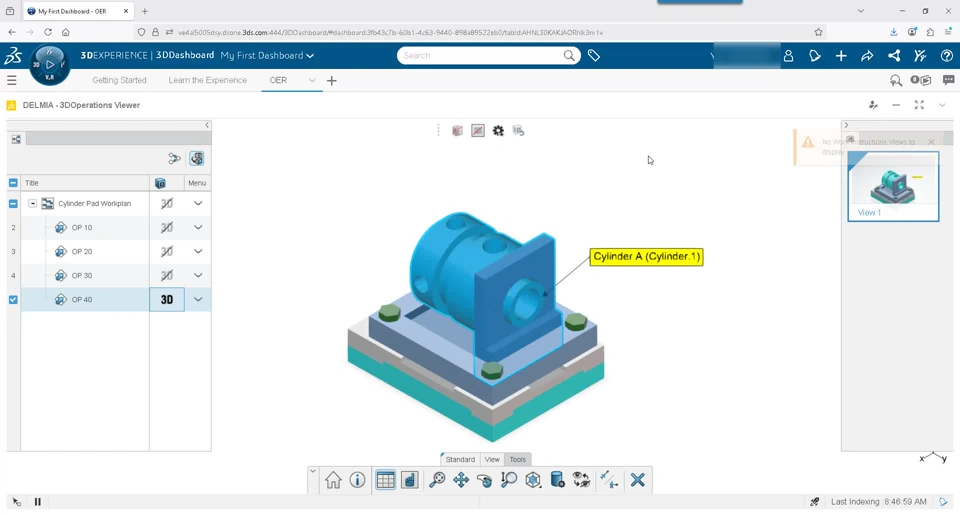
Task: Click the fourth icon beside the gear above viewer
Action: (x=519, y=131)
